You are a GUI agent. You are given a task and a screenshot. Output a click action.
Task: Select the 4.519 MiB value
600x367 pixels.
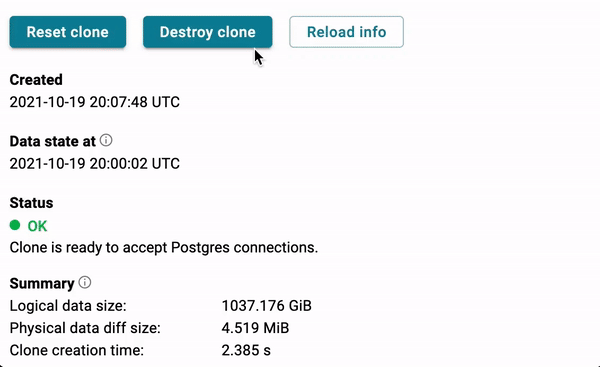click(255, 328)
